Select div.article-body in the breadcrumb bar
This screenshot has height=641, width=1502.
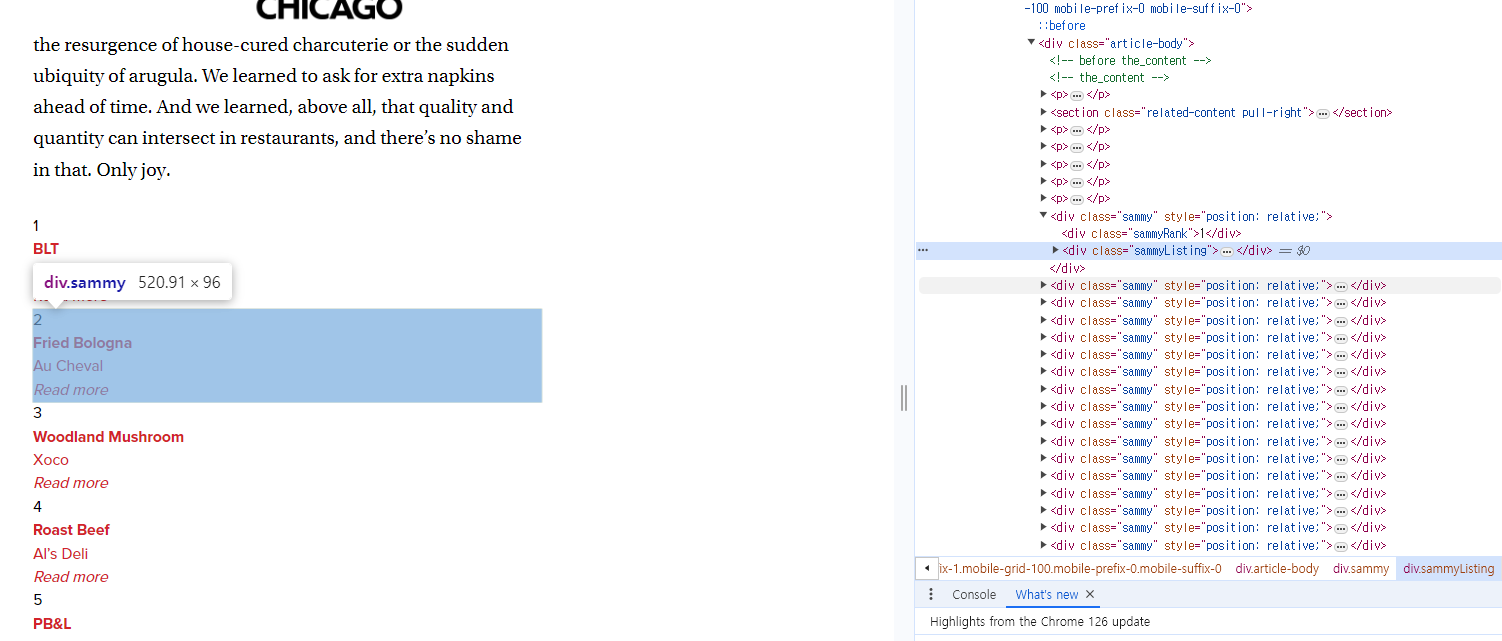(x=1277, y=569)
